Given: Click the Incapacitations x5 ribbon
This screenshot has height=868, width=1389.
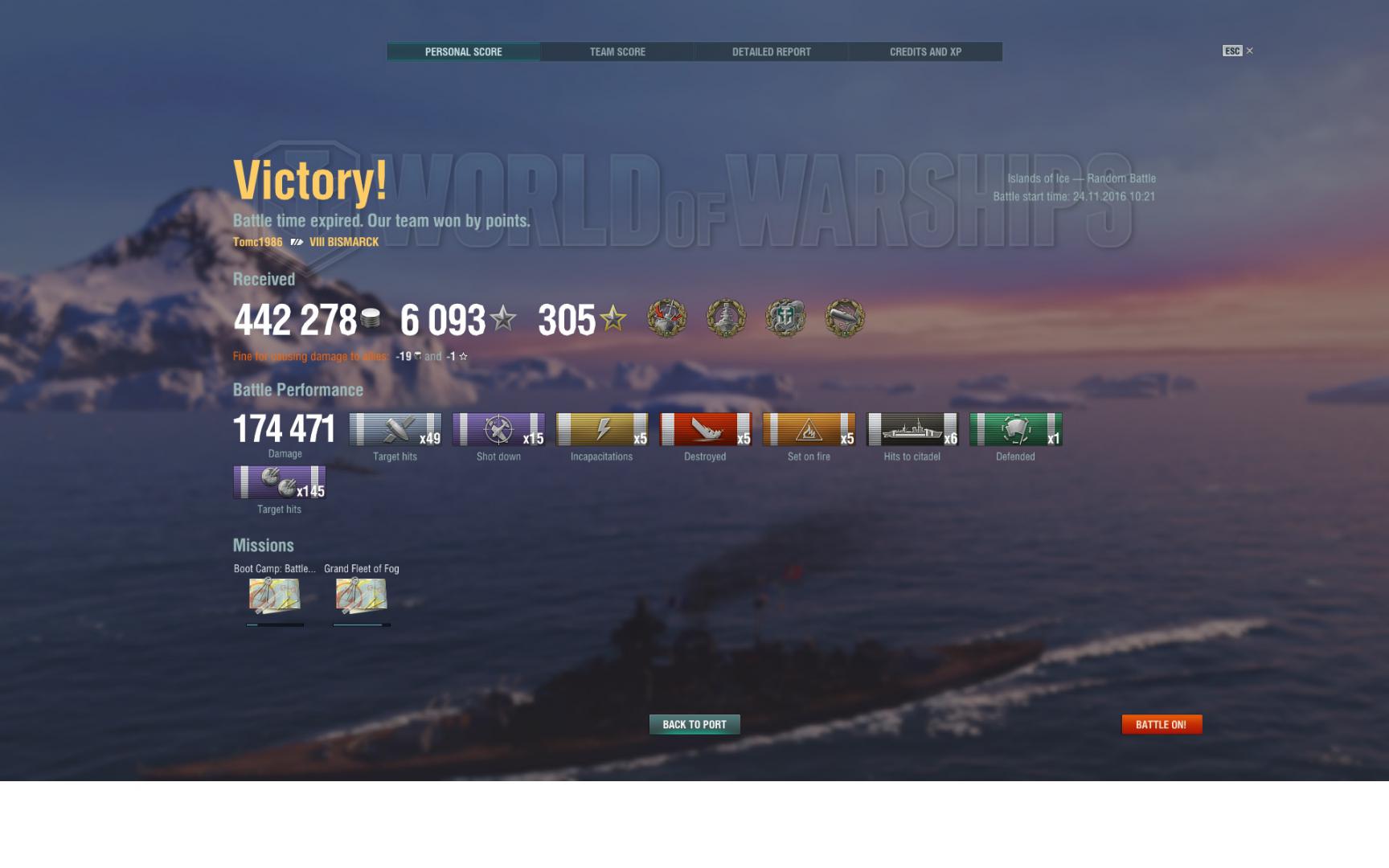Looking at the screenshot, I should coord(602,429).
